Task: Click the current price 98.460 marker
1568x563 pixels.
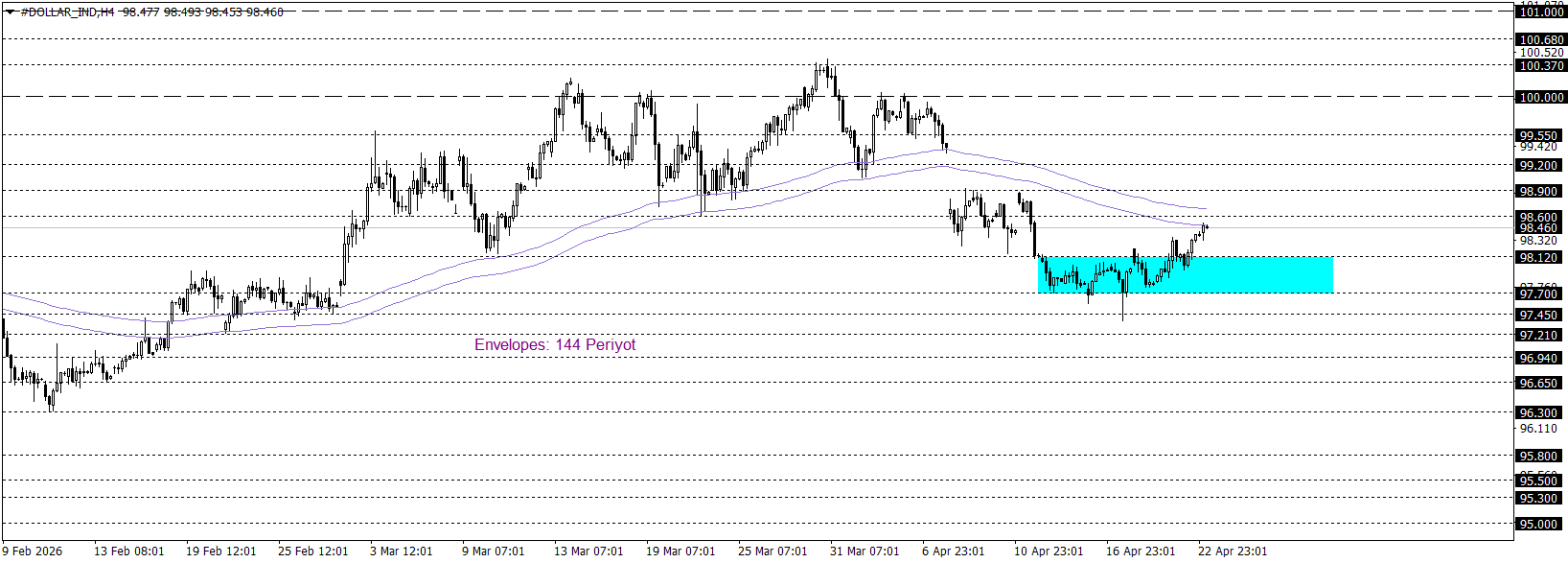Action: (1539, 228)
